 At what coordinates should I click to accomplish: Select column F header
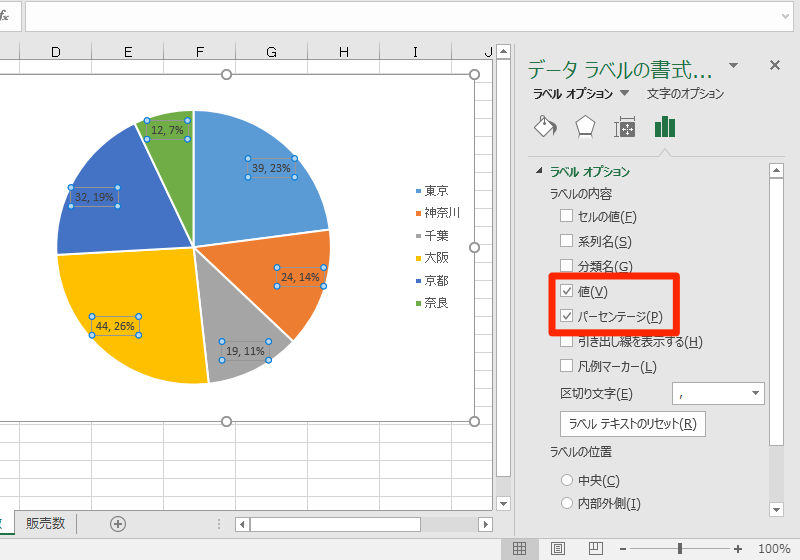[199, 52]
